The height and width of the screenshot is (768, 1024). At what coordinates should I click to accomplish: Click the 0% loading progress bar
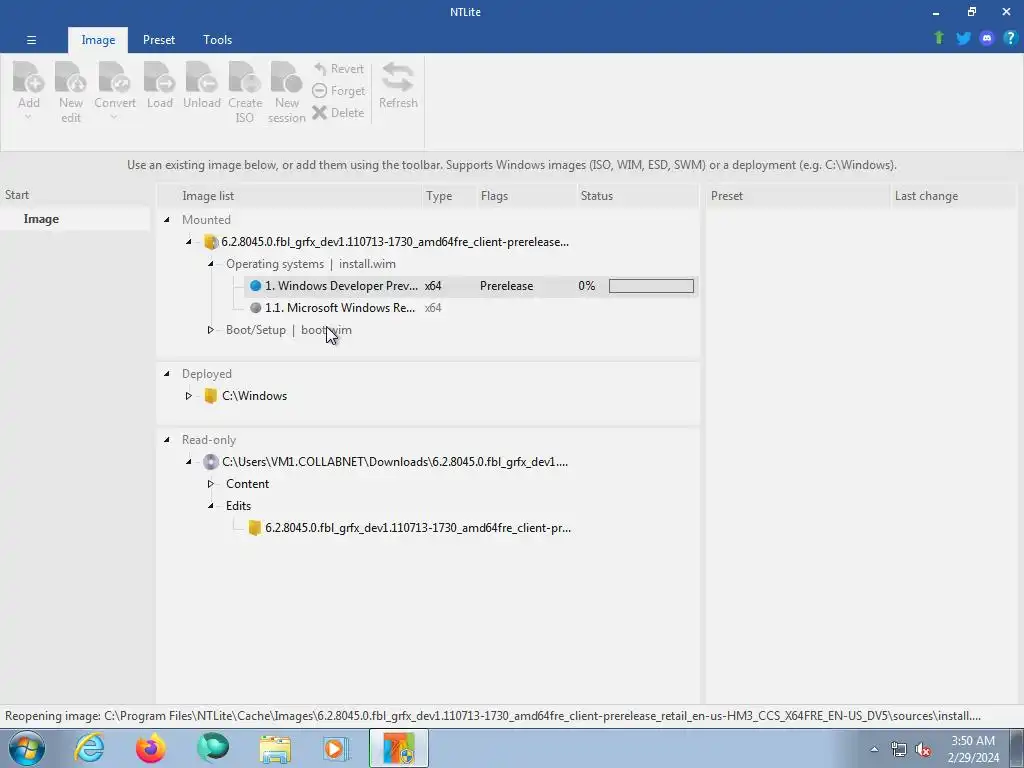click(x=651, y=286)
